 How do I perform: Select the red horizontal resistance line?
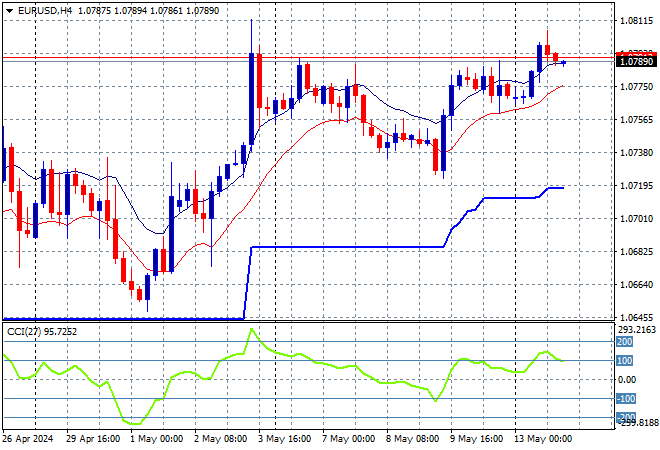point(309,57)
